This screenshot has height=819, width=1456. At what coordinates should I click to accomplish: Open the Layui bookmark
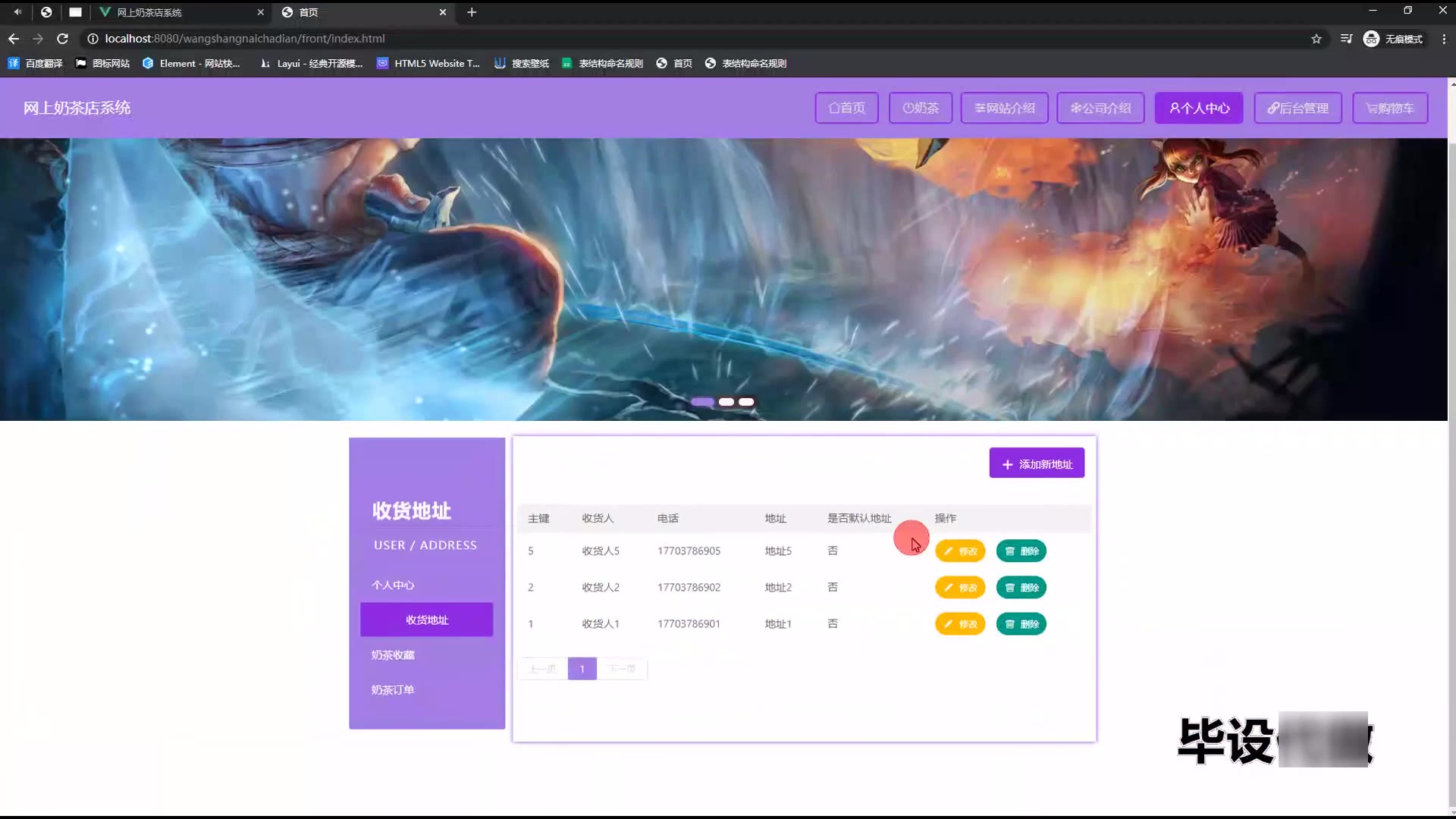click(311, 64)
